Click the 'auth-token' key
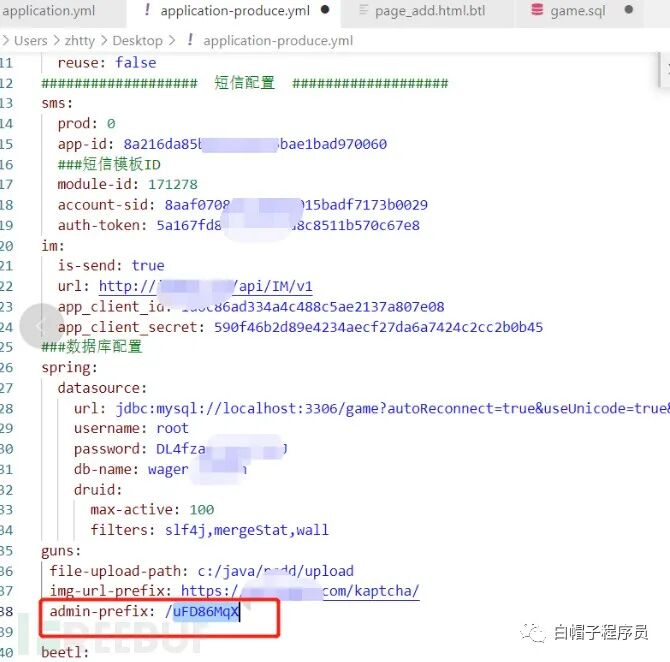Image resolution: width=670 pixels, height=662 pixels. [102, 225]
